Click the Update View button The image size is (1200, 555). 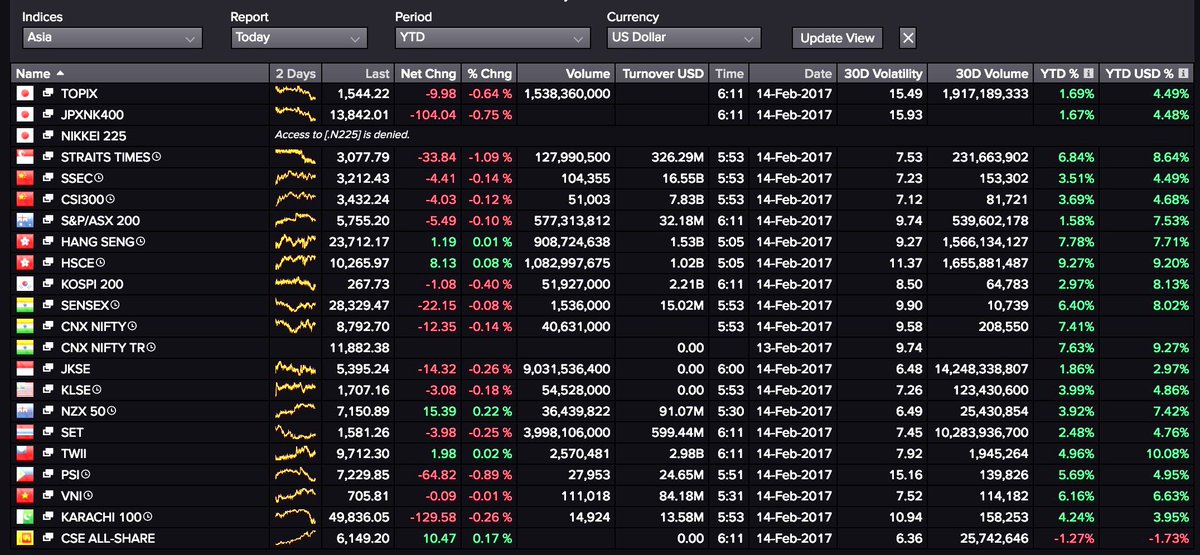pyautogui.click(x=838, y=38)
